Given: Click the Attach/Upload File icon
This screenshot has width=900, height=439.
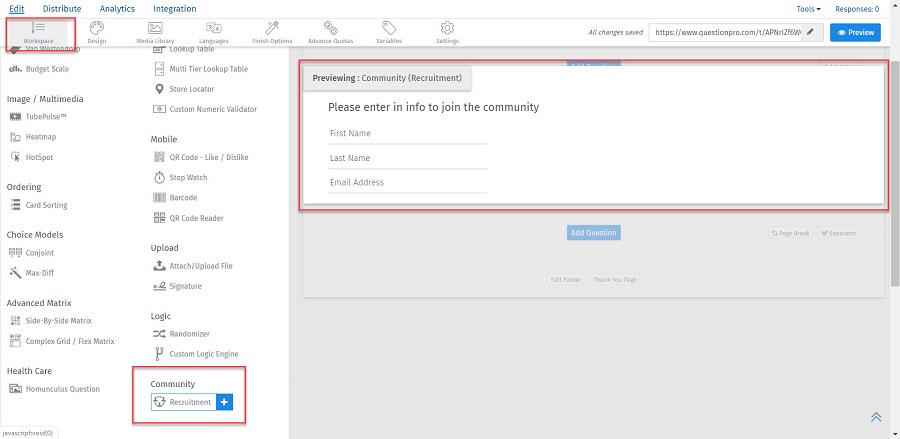Looking at the screenshot, I should click(x=160, y=266).
